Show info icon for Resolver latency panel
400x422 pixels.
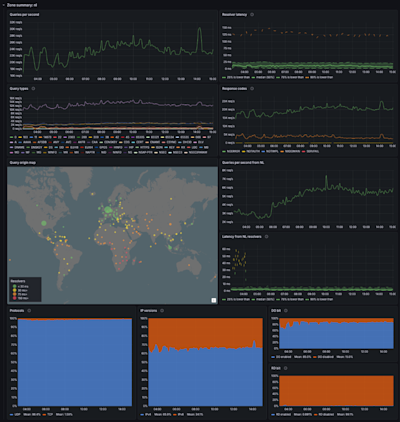pyautogui.click(x=252, y=15)
